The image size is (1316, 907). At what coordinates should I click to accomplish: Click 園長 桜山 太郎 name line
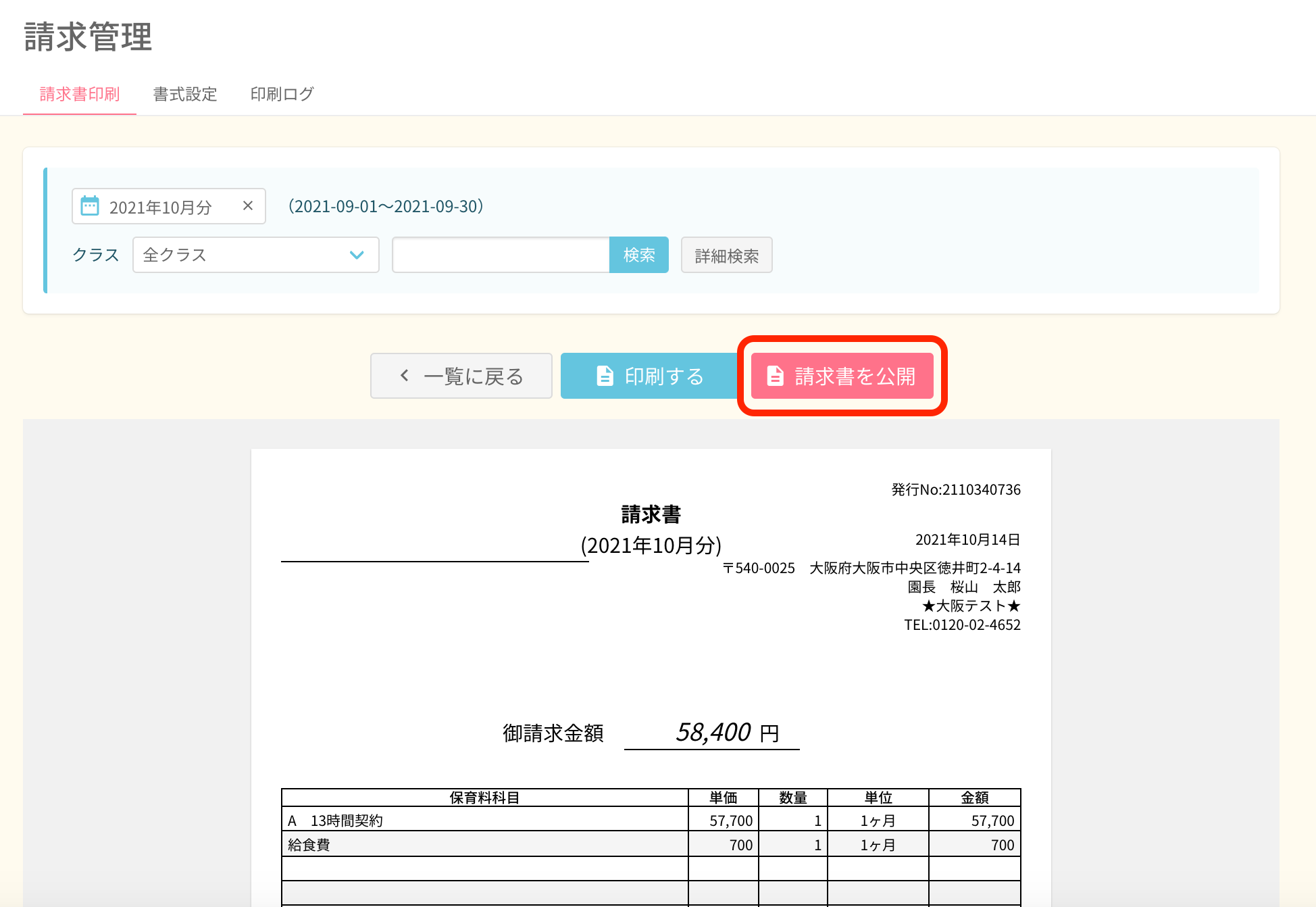tap(964, 587)
